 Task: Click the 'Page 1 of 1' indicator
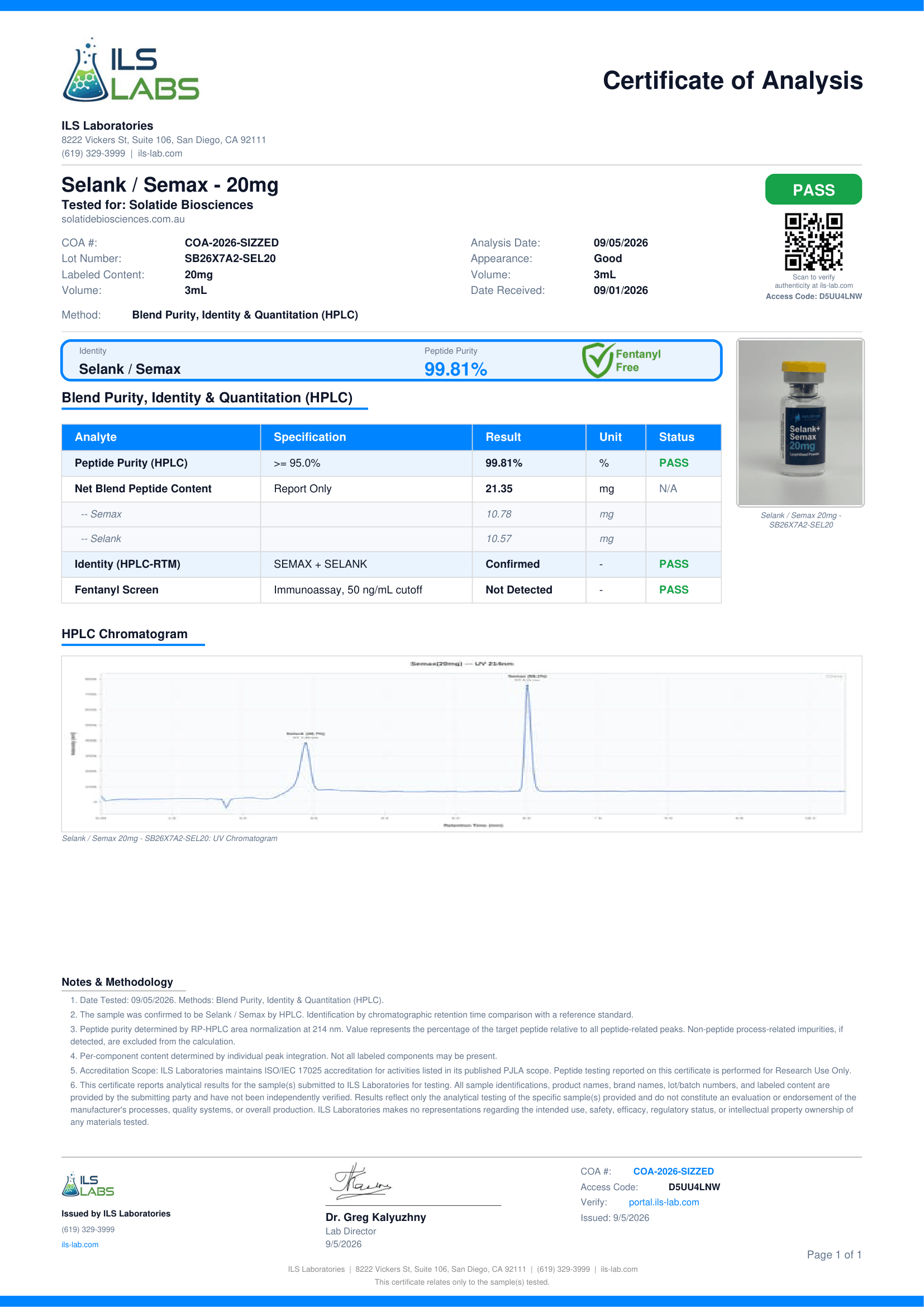834,1254
